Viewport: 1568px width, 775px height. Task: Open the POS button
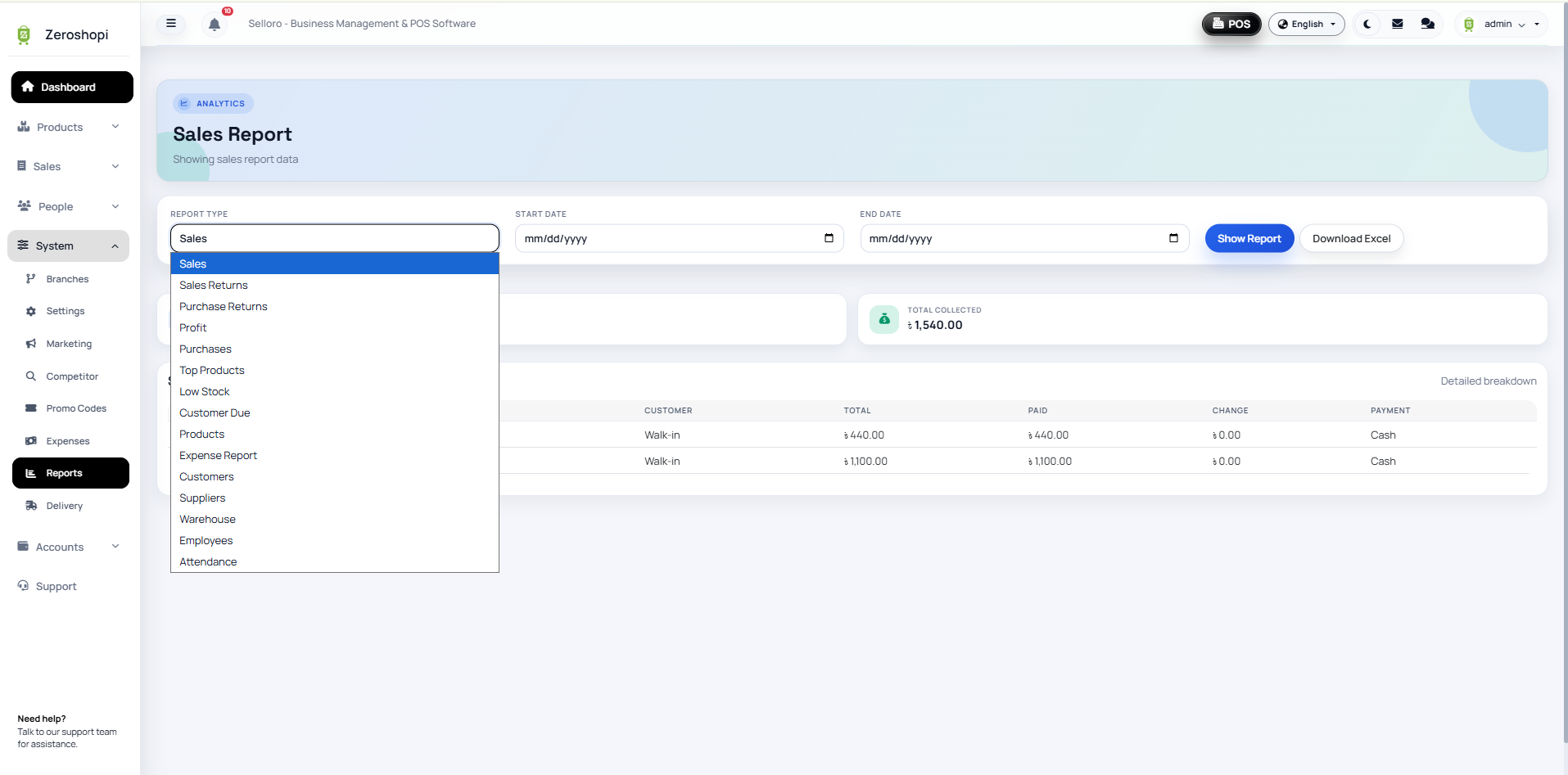point(1231,25)
